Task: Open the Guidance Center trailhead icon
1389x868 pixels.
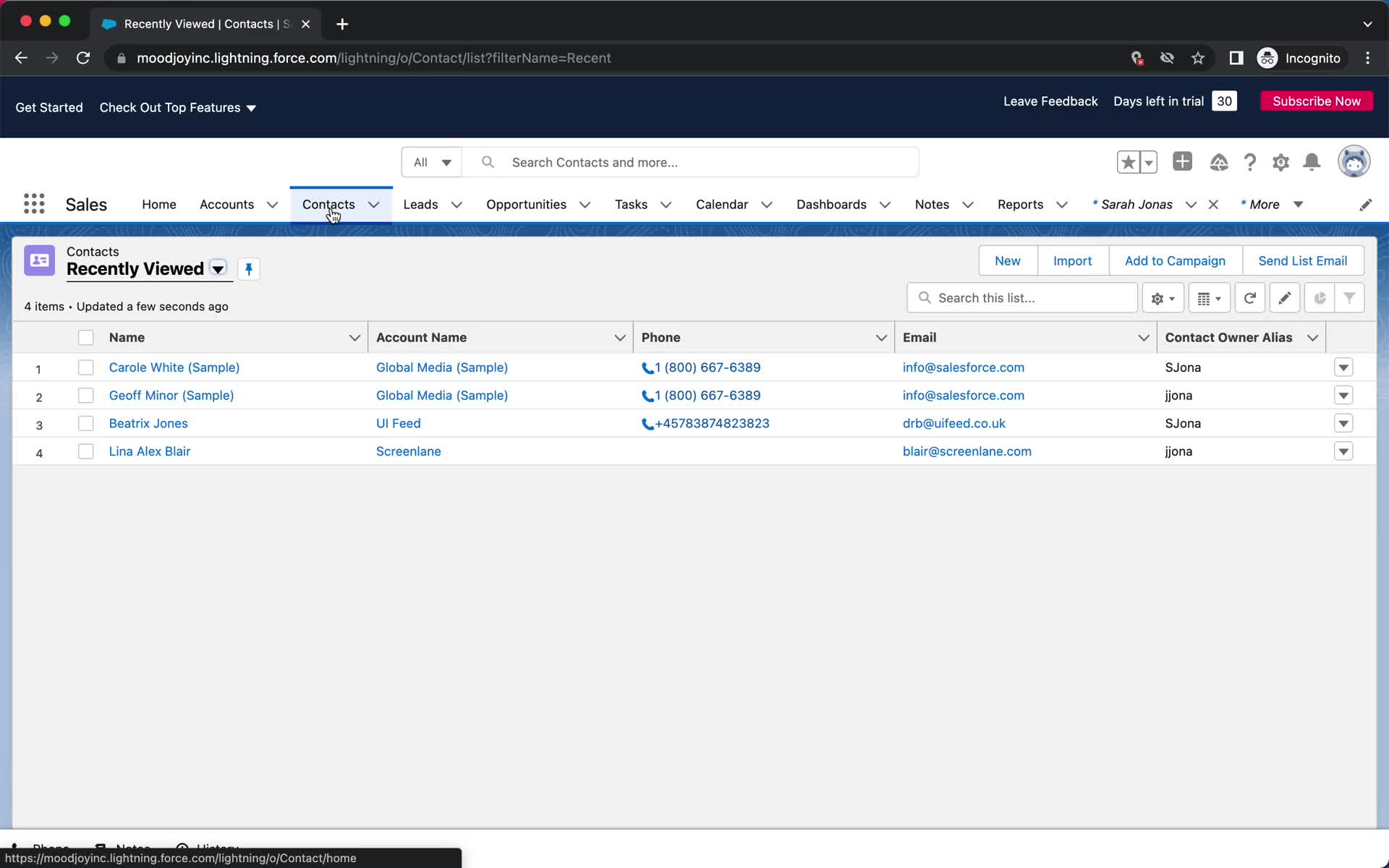Action: pos(1219,162)
